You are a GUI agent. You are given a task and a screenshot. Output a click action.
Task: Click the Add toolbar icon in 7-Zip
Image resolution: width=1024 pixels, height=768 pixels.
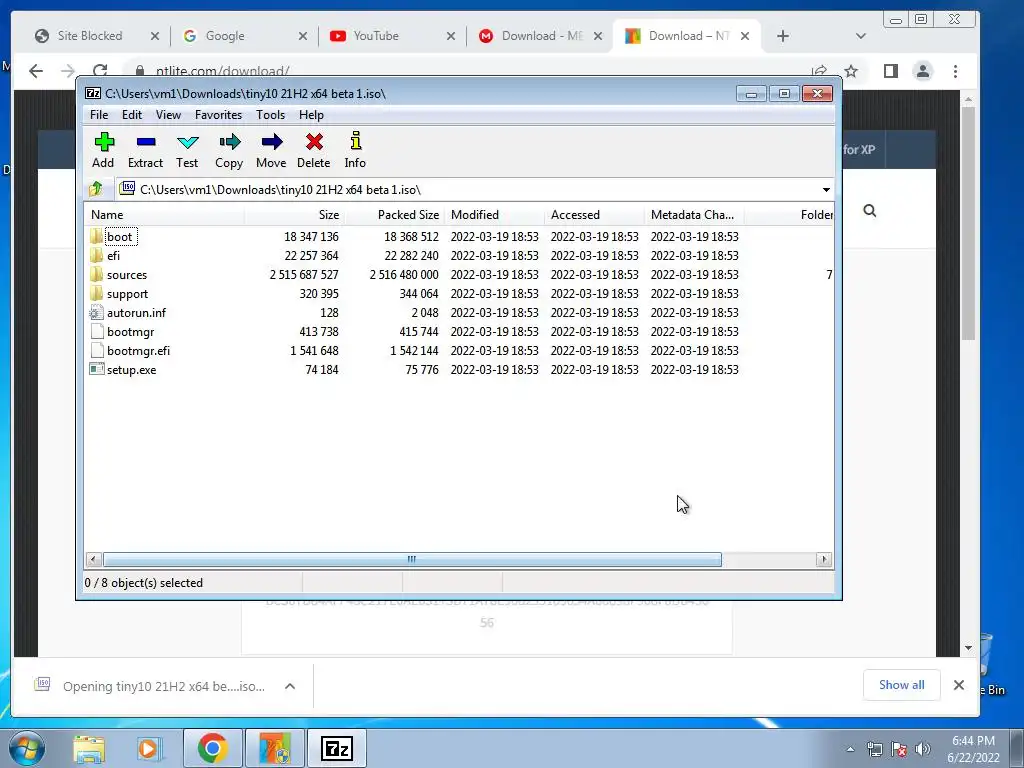click(x=104, y=142)
